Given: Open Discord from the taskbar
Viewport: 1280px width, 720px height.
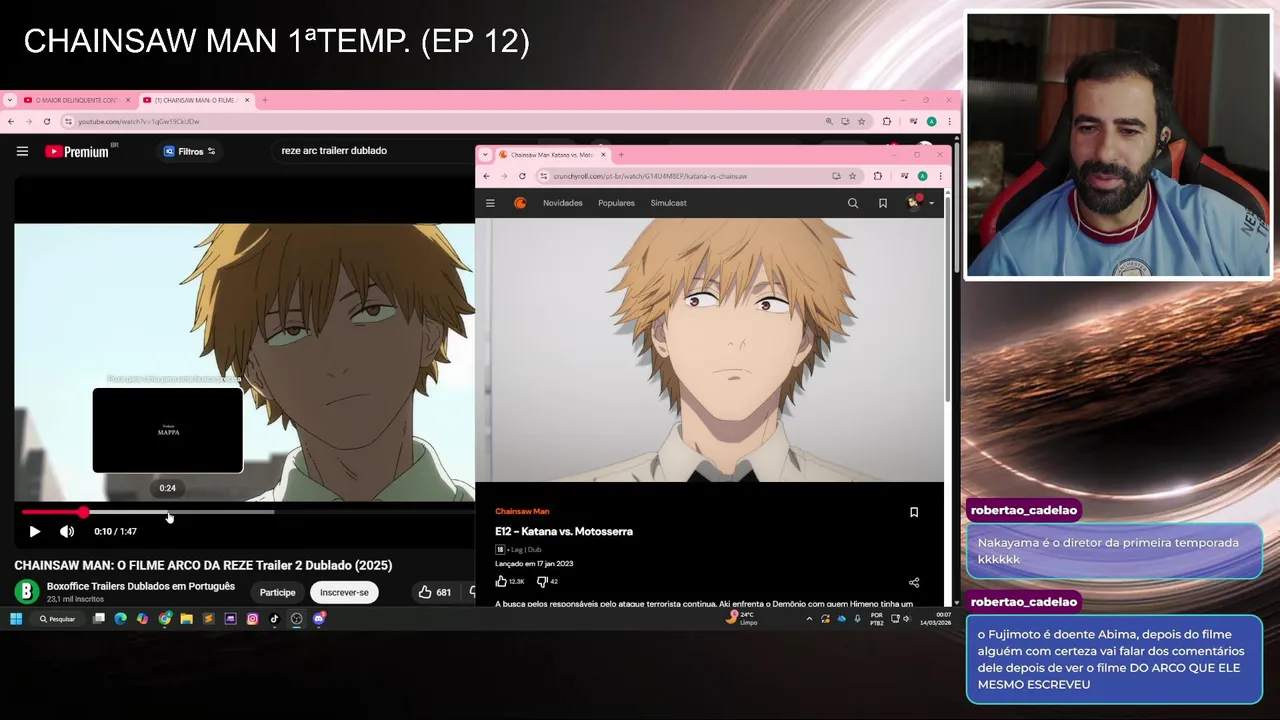Looking at the screenshot, I should tap(319, 619).
